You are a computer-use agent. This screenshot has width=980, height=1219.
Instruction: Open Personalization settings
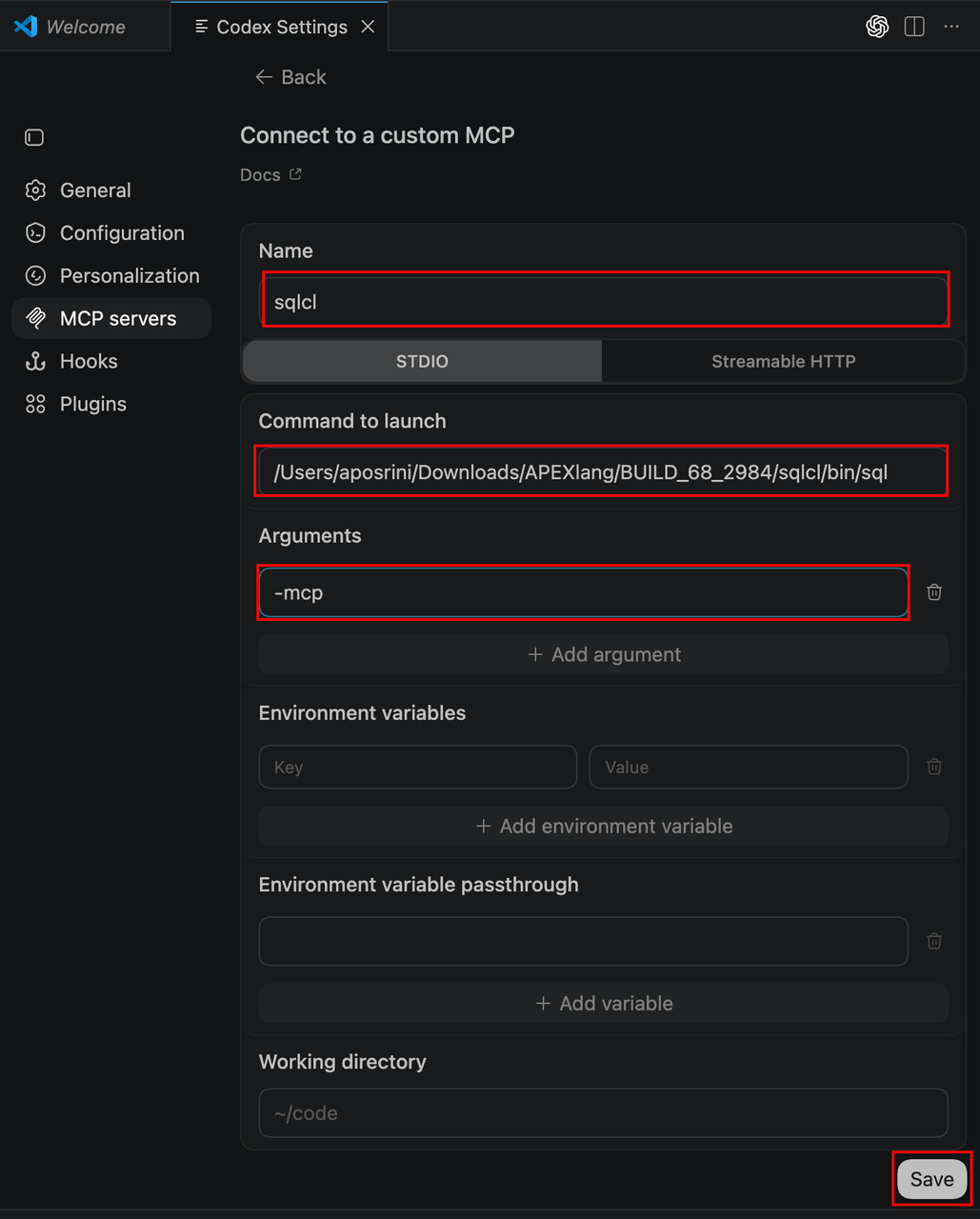click(111, 276)
